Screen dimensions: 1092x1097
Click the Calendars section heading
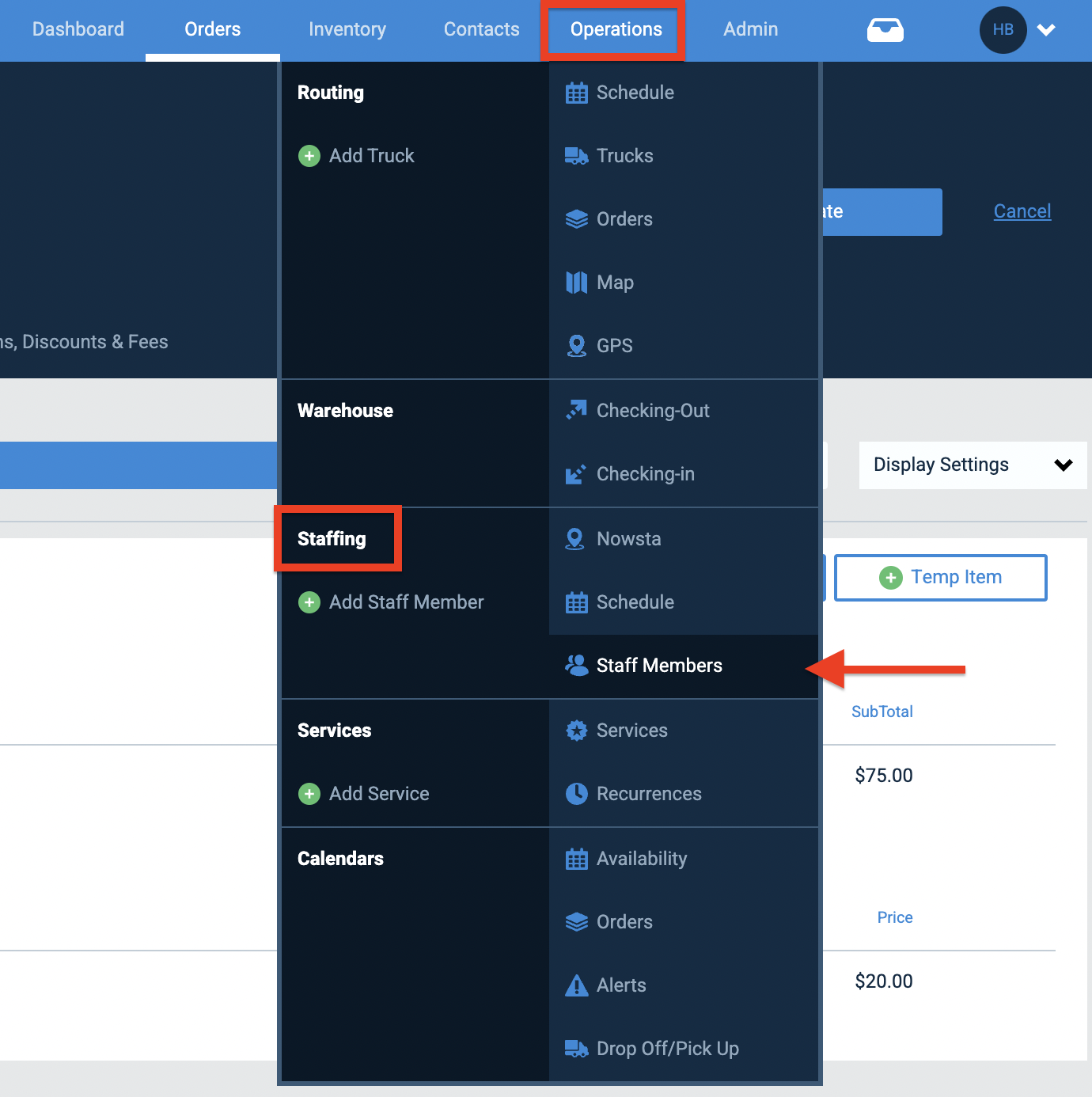(x=340, y=859)
